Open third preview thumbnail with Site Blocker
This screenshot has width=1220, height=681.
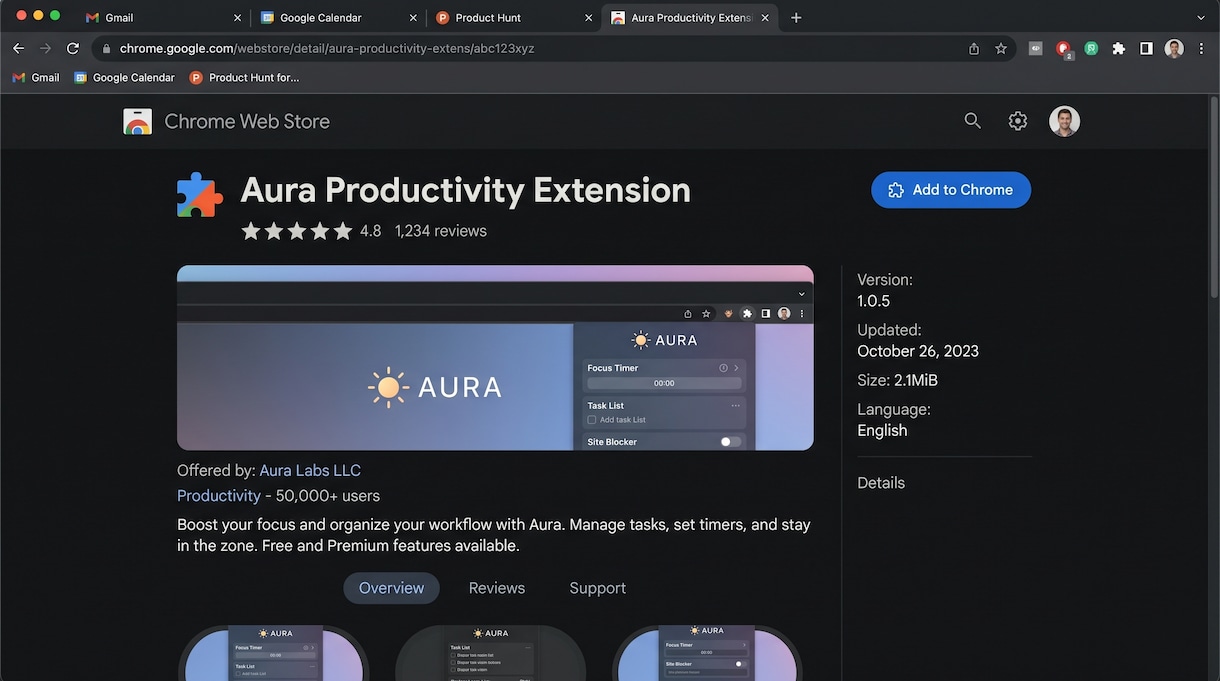tap(707, 653)
